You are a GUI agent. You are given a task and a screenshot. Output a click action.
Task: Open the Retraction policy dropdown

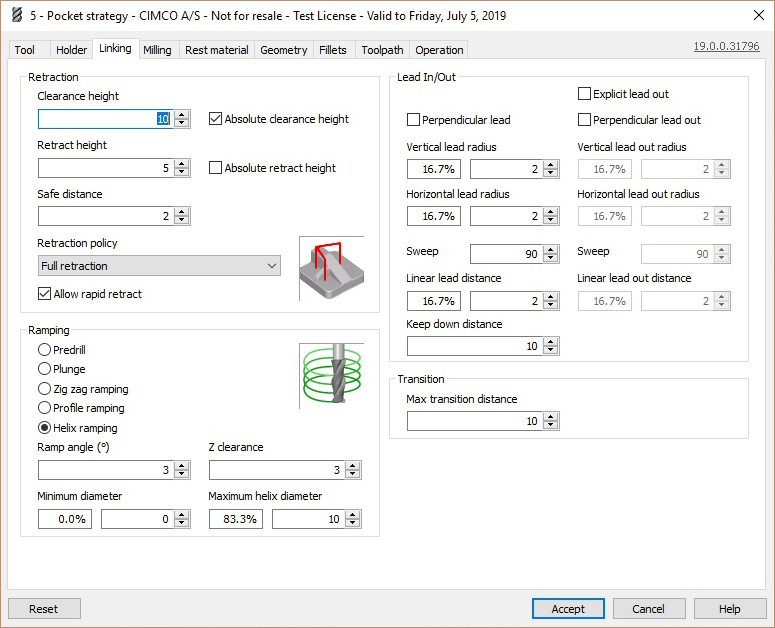click(x=159, y=266)
